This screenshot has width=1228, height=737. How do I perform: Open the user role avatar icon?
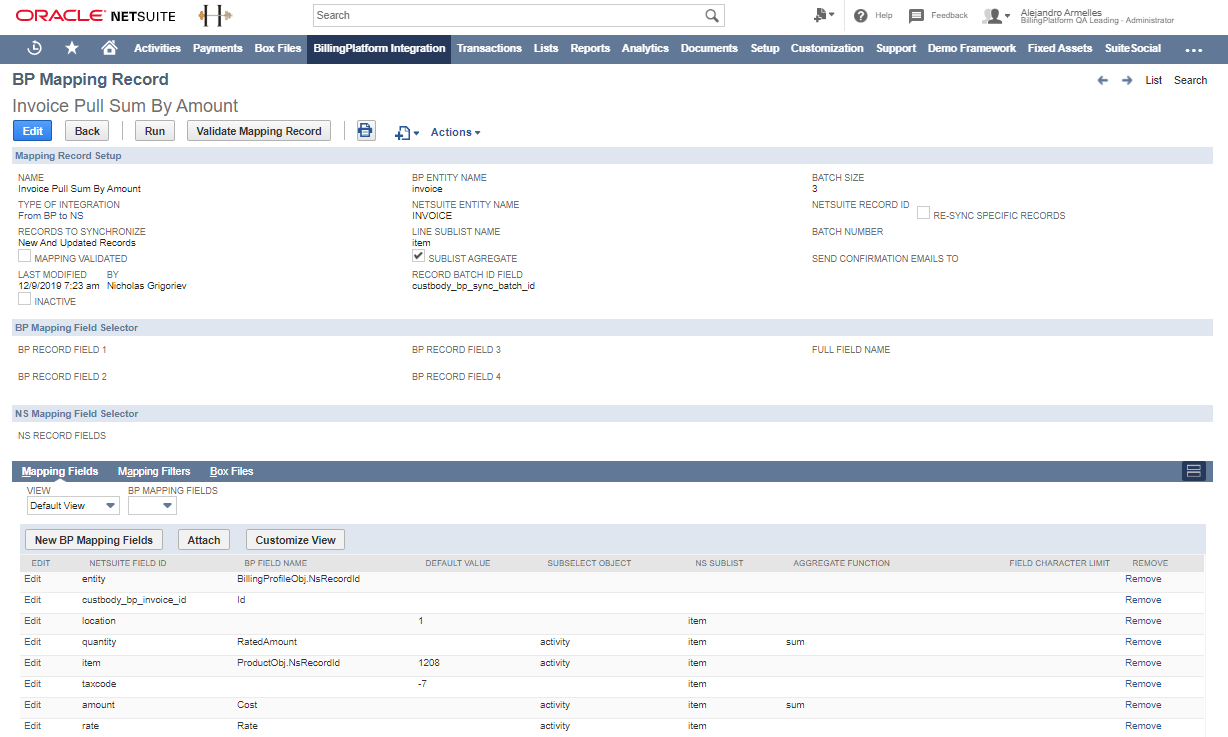coord(993,15)
